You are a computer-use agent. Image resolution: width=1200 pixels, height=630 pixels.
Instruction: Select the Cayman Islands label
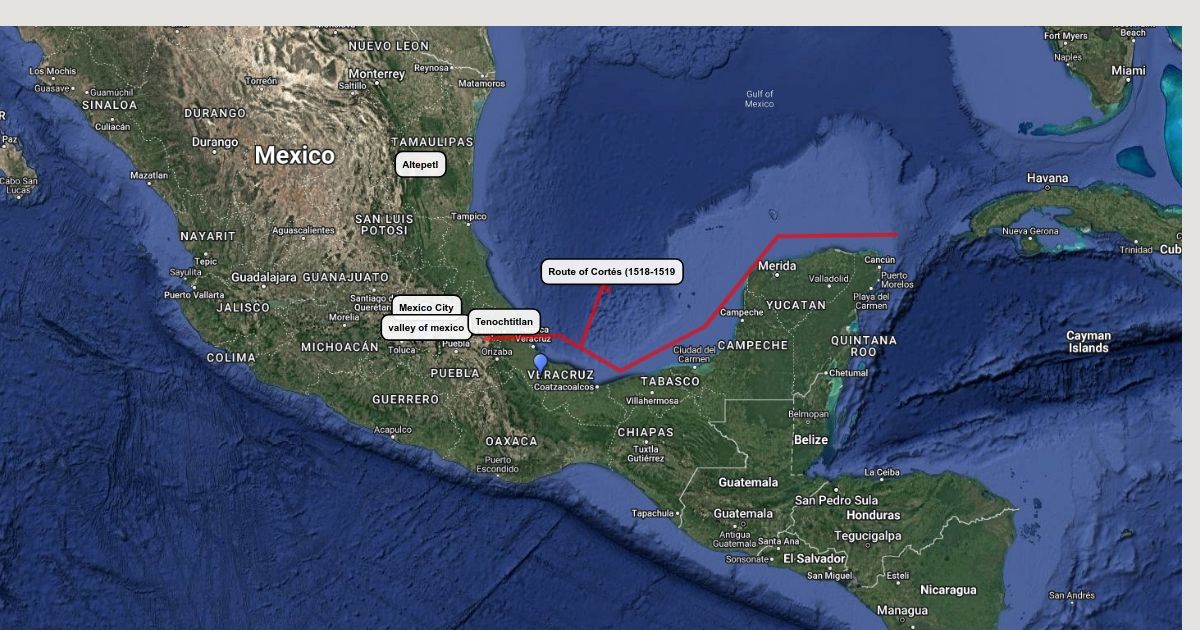coord(1088,342)
